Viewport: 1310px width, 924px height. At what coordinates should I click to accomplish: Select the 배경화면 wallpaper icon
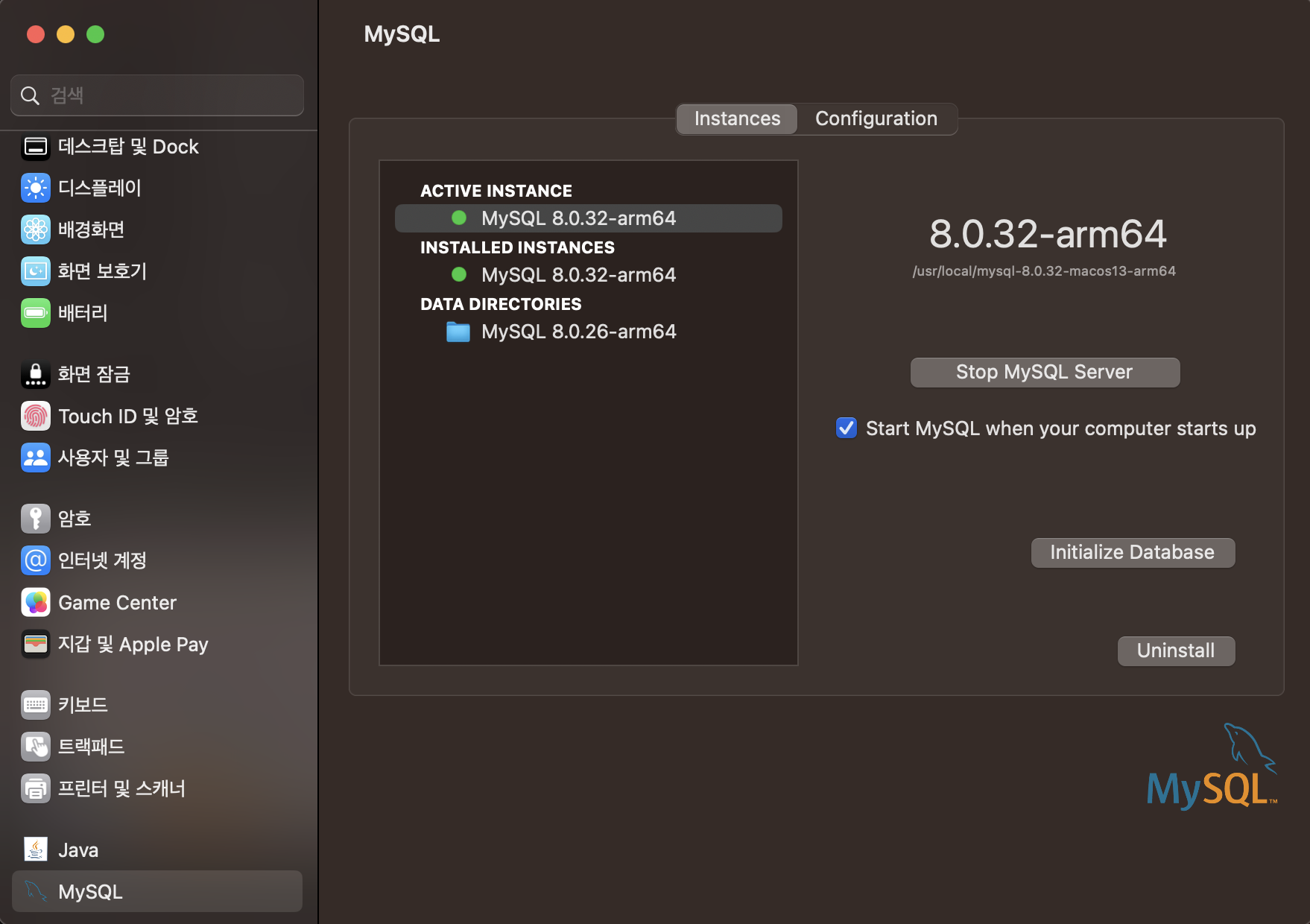point(36,230)
